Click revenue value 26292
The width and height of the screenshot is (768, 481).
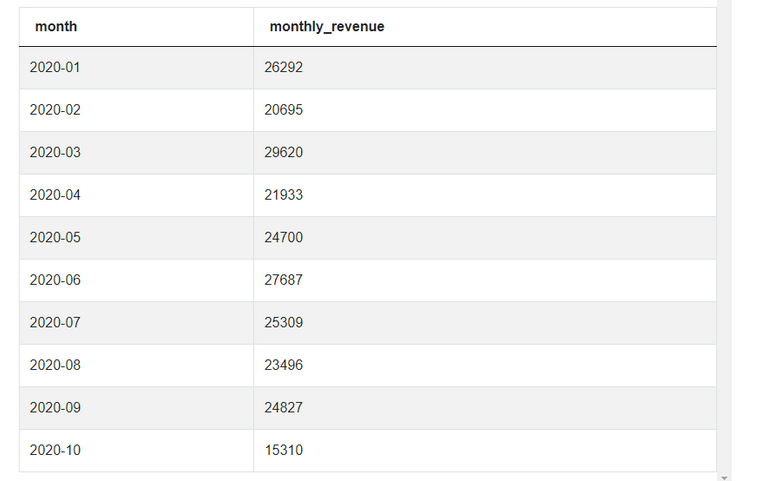click(x=283, y=67)
